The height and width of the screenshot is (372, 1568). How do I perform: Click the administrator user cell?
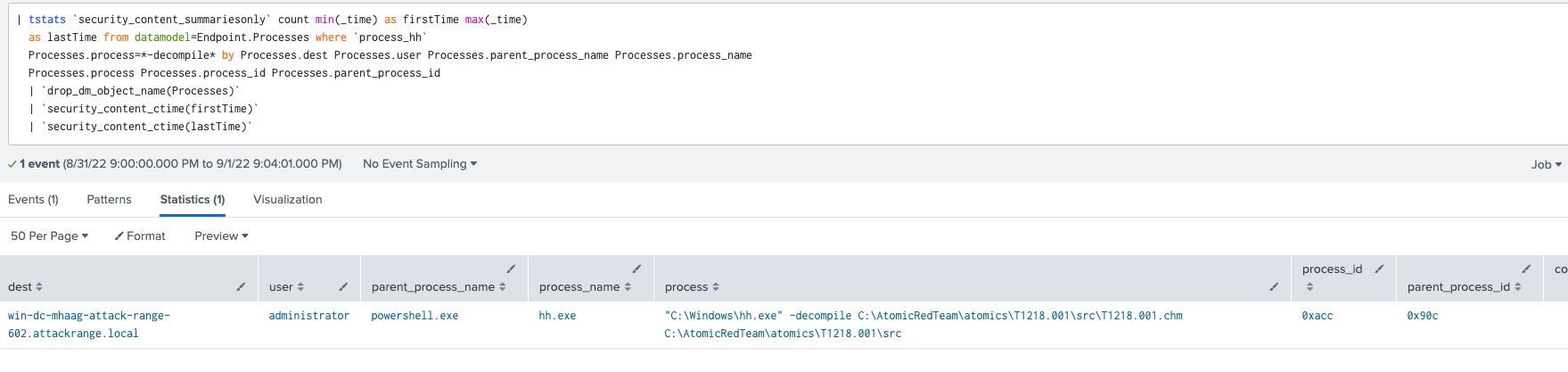pos(309,316)
